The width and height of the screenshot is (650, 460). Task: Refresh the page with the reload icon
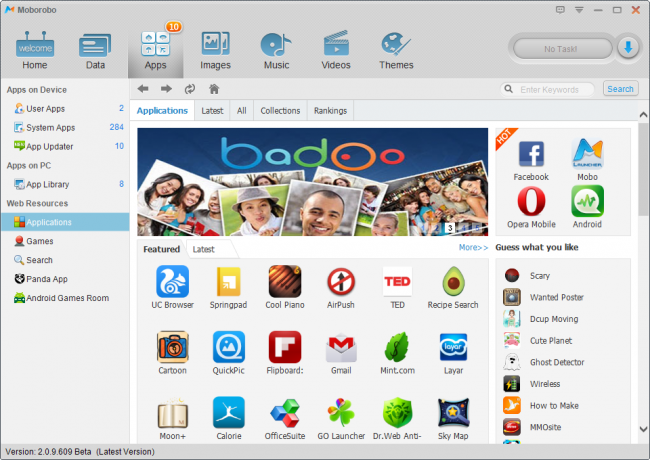point(190,89)
